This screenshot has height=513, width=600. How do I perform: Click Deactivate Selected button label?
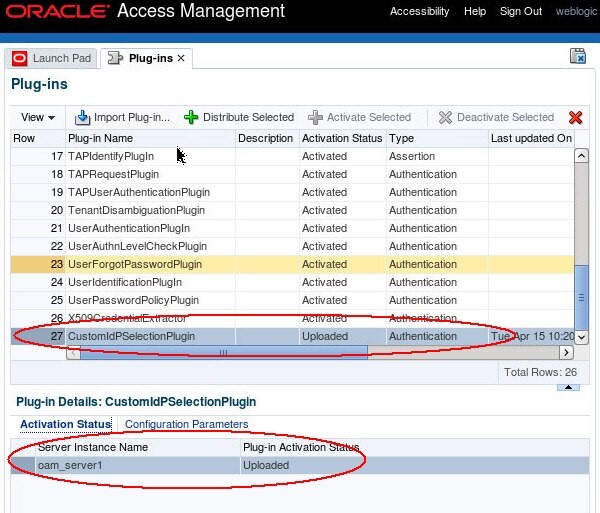click(x=505, y=117)
